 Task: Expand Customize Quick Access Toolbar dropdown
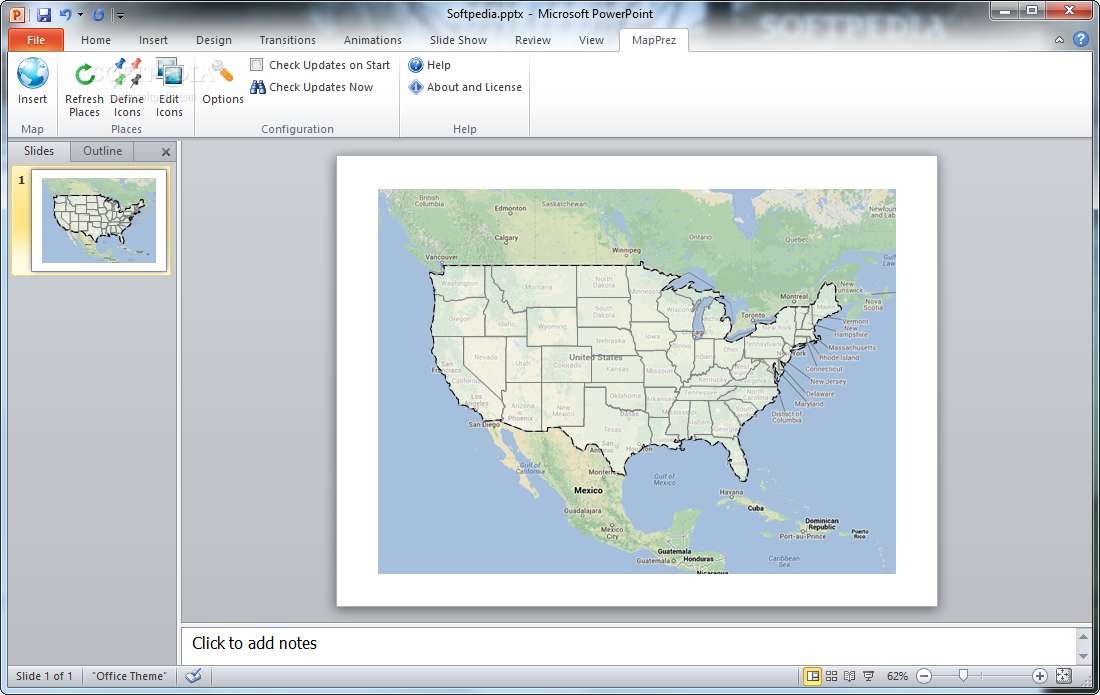pos(120,15)
